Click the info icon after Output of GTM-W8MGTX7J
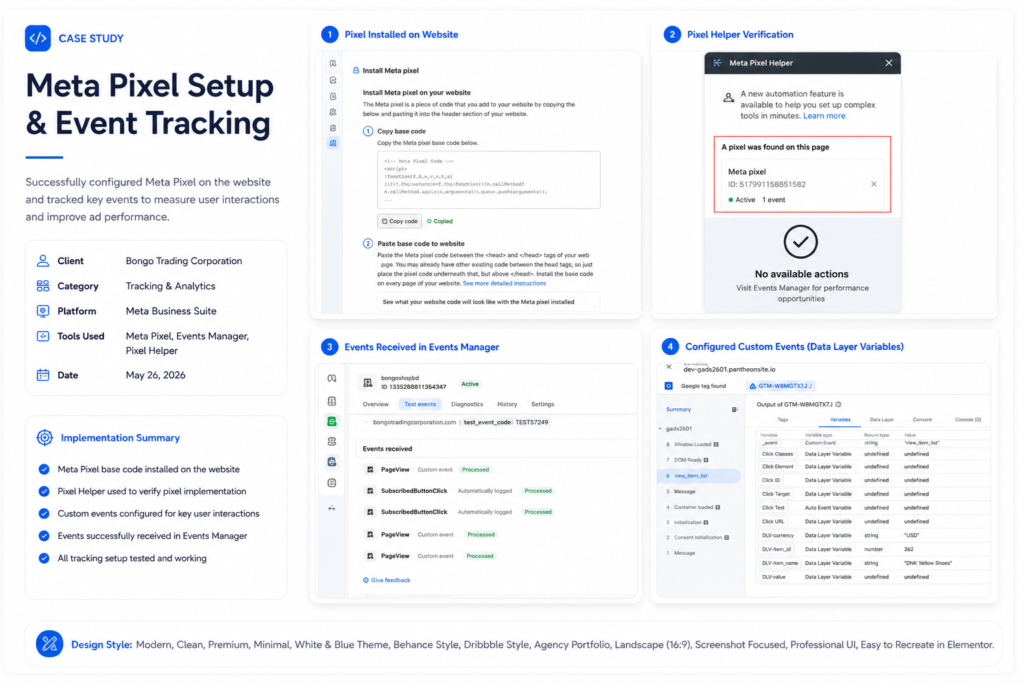This screenshot has width=1024, height=683. pos(839,404)
